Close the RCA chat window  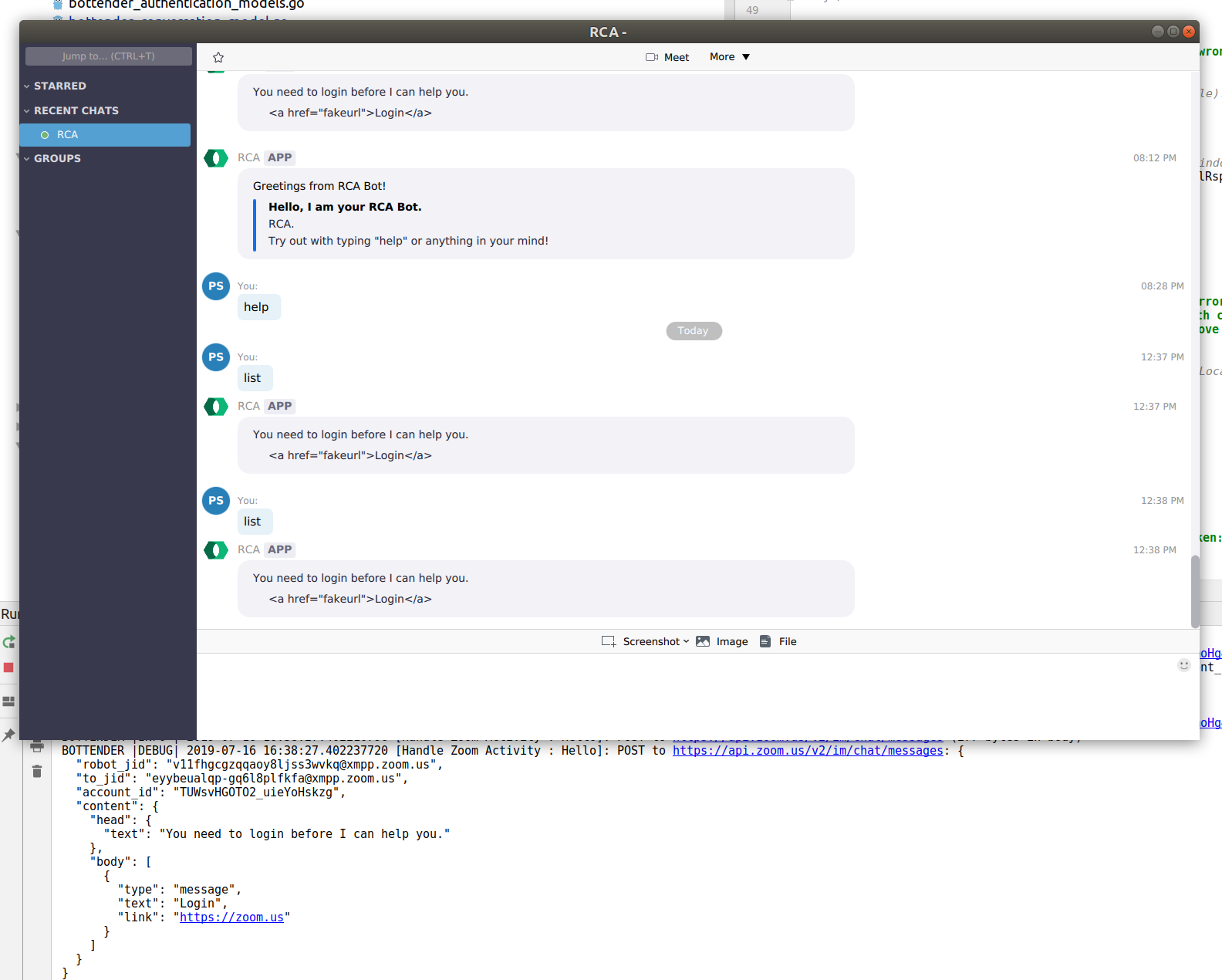(1189, 32)
